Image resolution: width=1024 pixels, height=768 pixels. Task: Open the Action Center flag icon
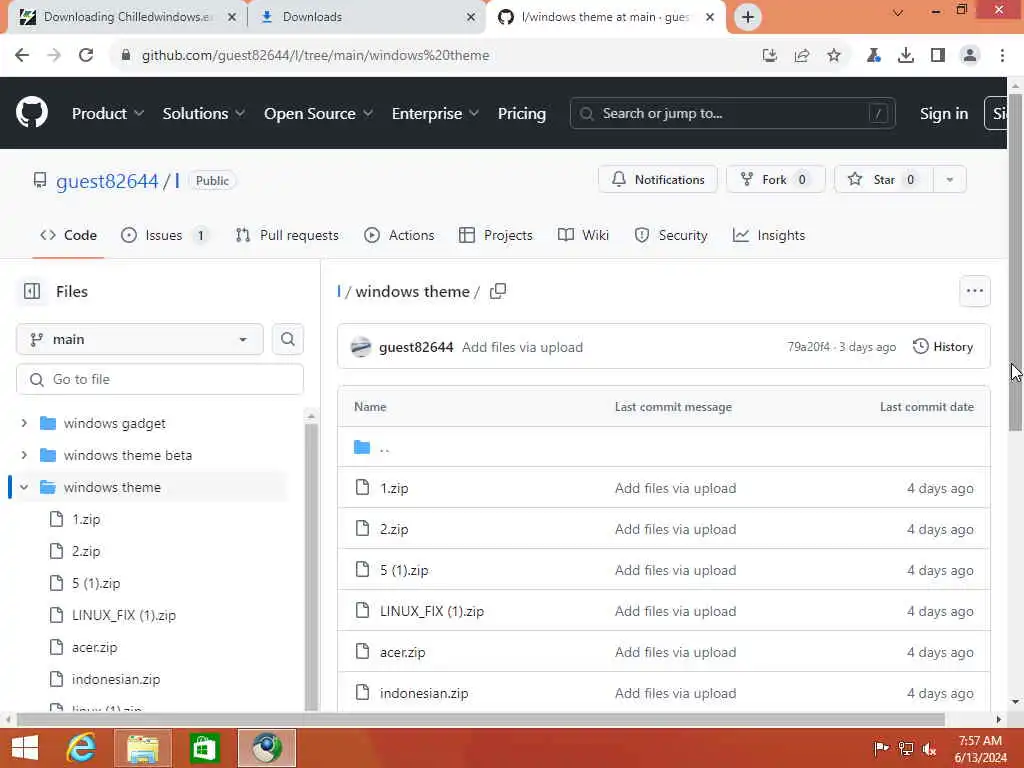881,748
